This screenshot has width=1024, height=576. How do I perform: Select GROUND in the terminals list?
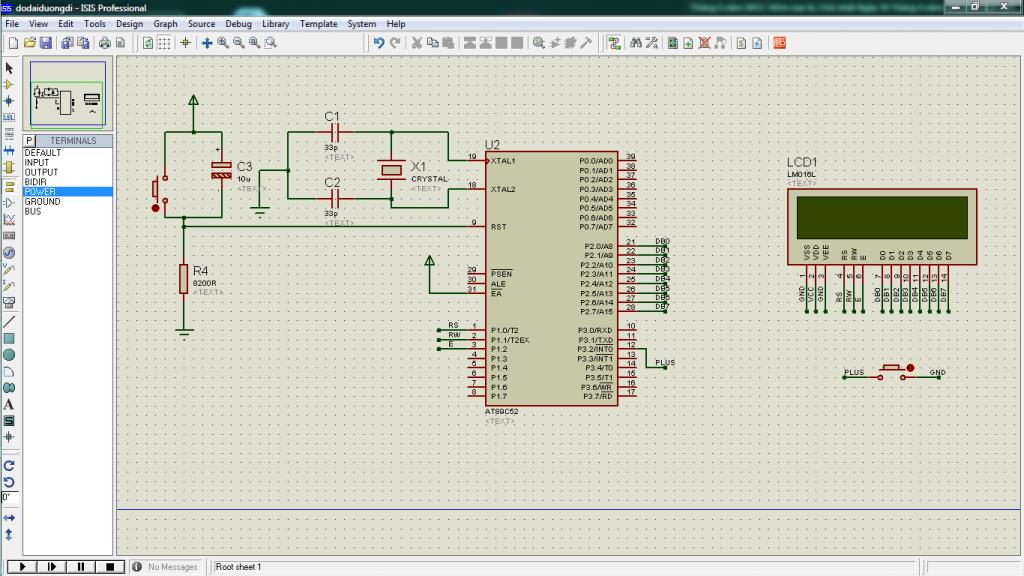[x=42, y=202]
